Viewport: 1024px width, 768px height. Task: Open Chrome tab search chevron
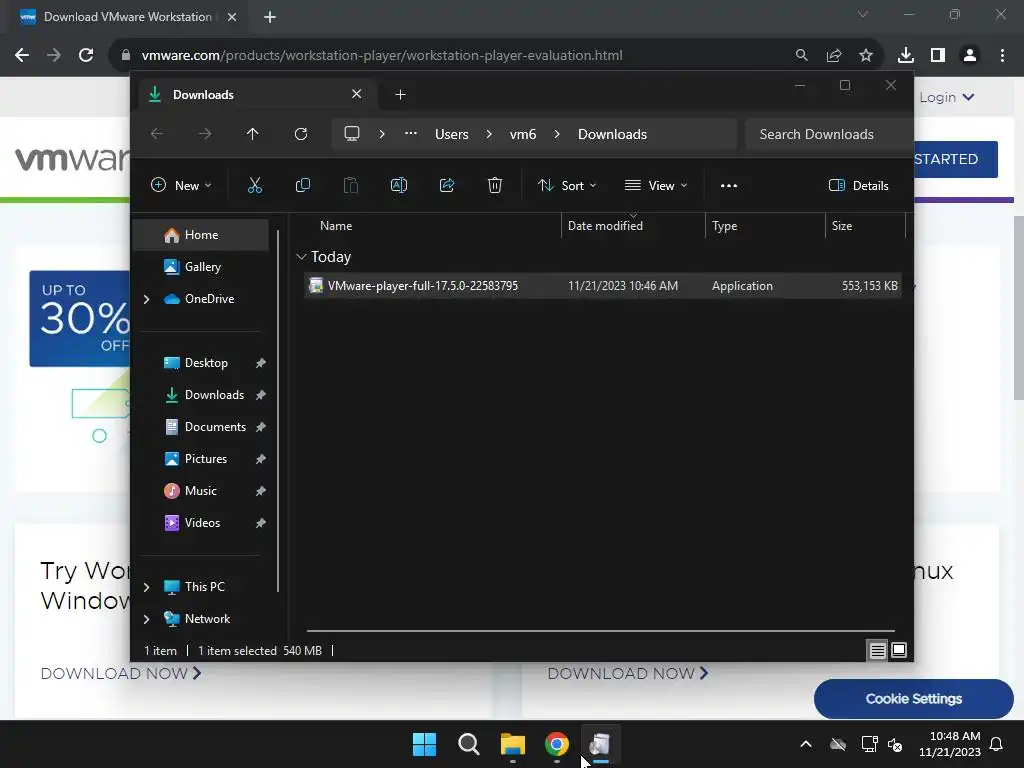pyautogui.click(x=863, y=14)
